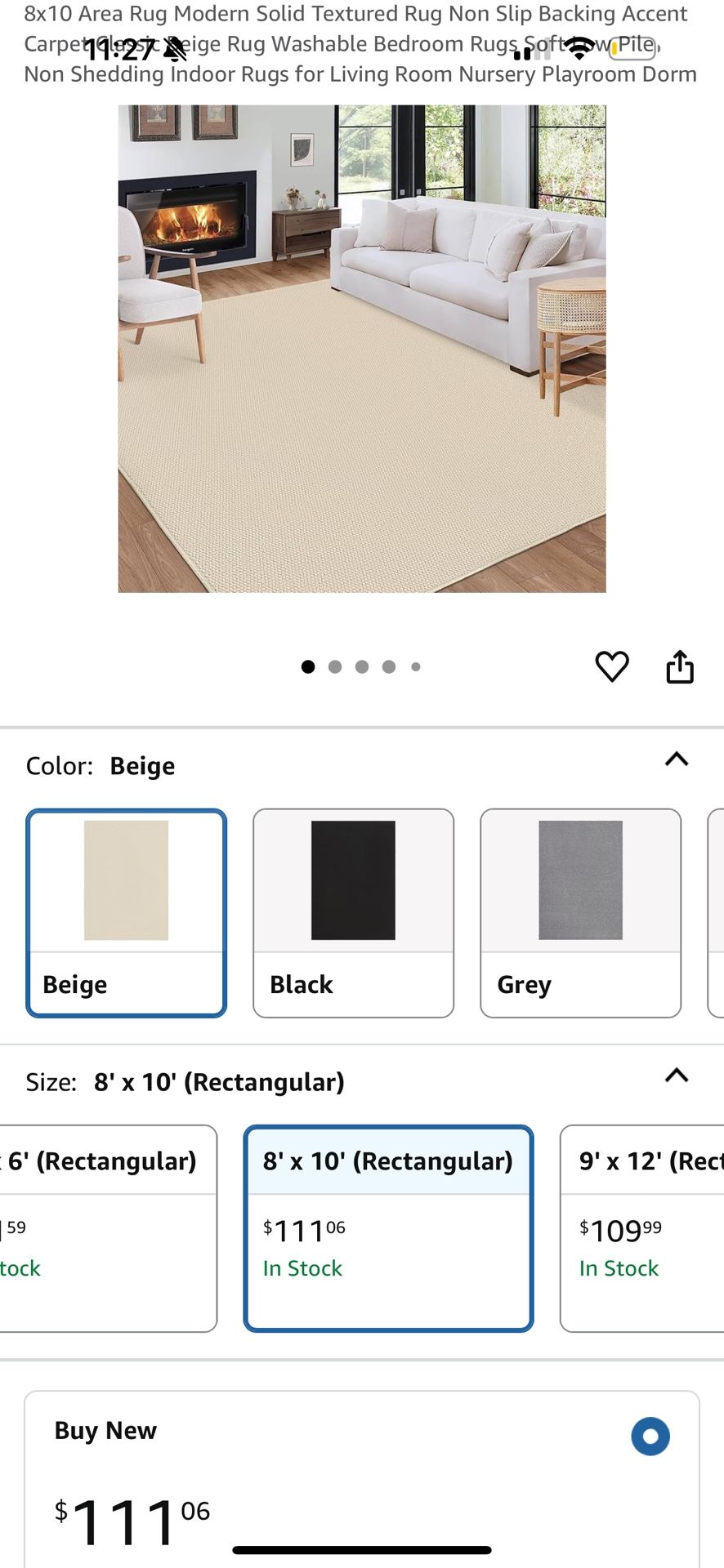Select the third carousel indicator dot

(362, 666)
